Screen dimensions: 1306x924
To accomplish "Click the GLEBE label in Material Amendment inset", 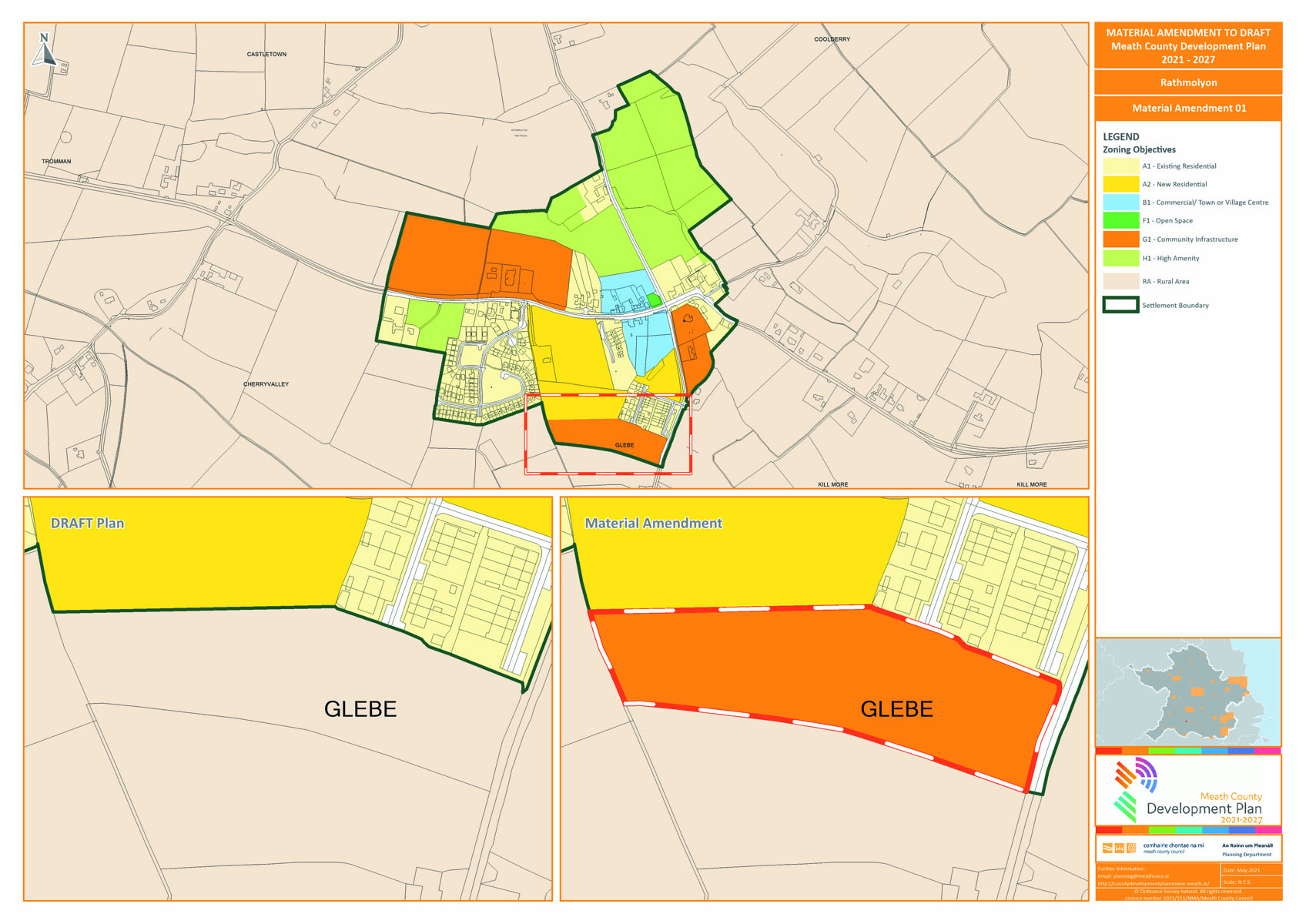I will click(896, 709).
